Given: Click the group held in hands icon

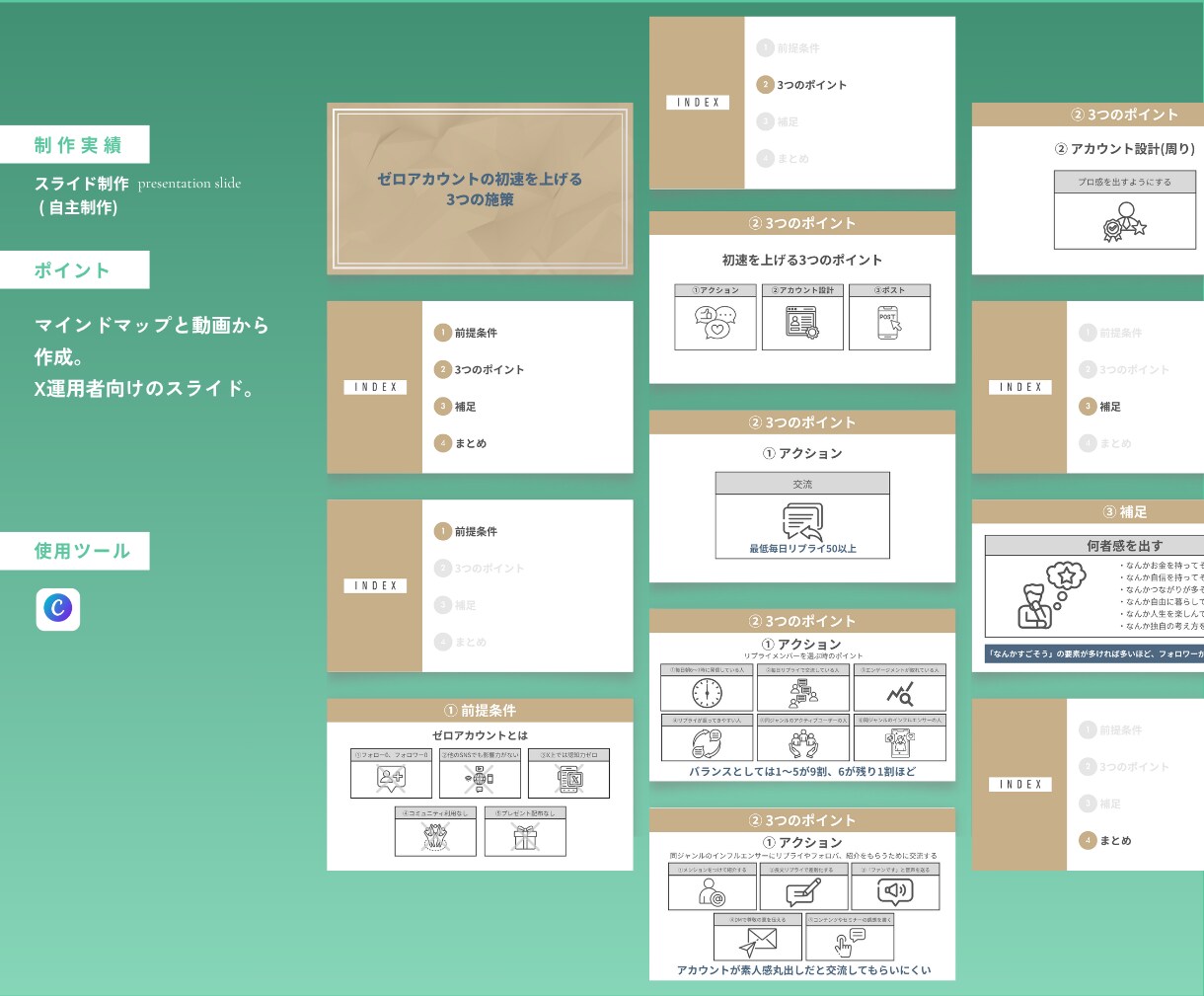Looking at the screenshot, I should pyautogui.click(x=803, y=743).
